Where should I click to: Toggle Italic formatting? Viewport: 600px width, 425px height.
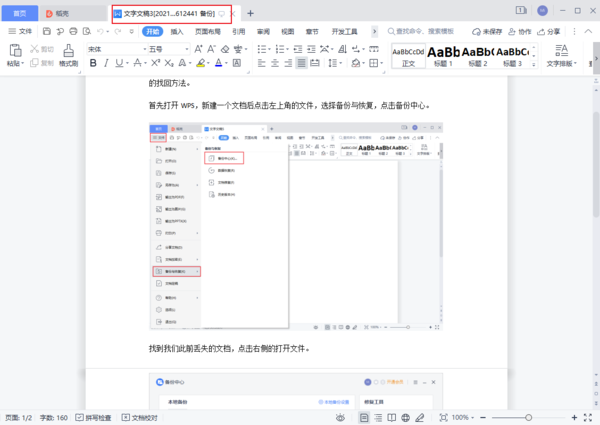tap(106, 63)
